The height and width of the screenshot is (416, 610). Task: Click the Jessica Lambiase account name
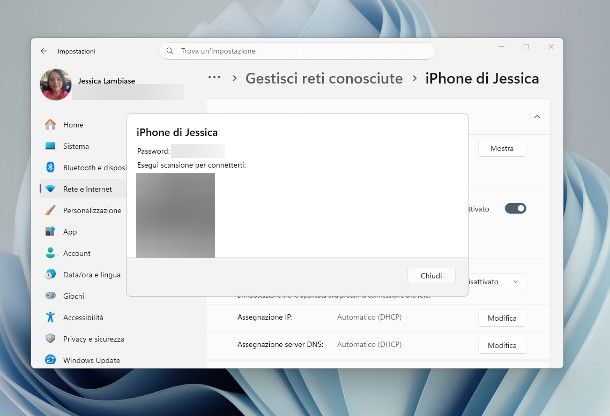pyautogui.click(x=107, y=81)
